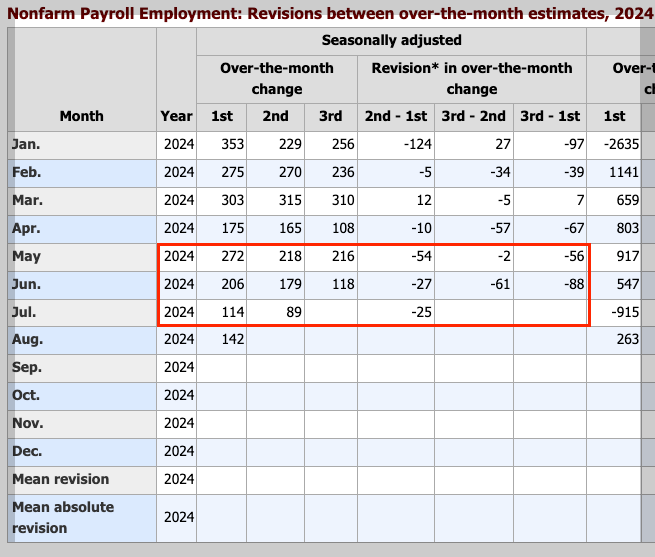This screenshot has width=655, height=557.
Task: Select the 'Dec.' row label
Action: pos(27,451)
